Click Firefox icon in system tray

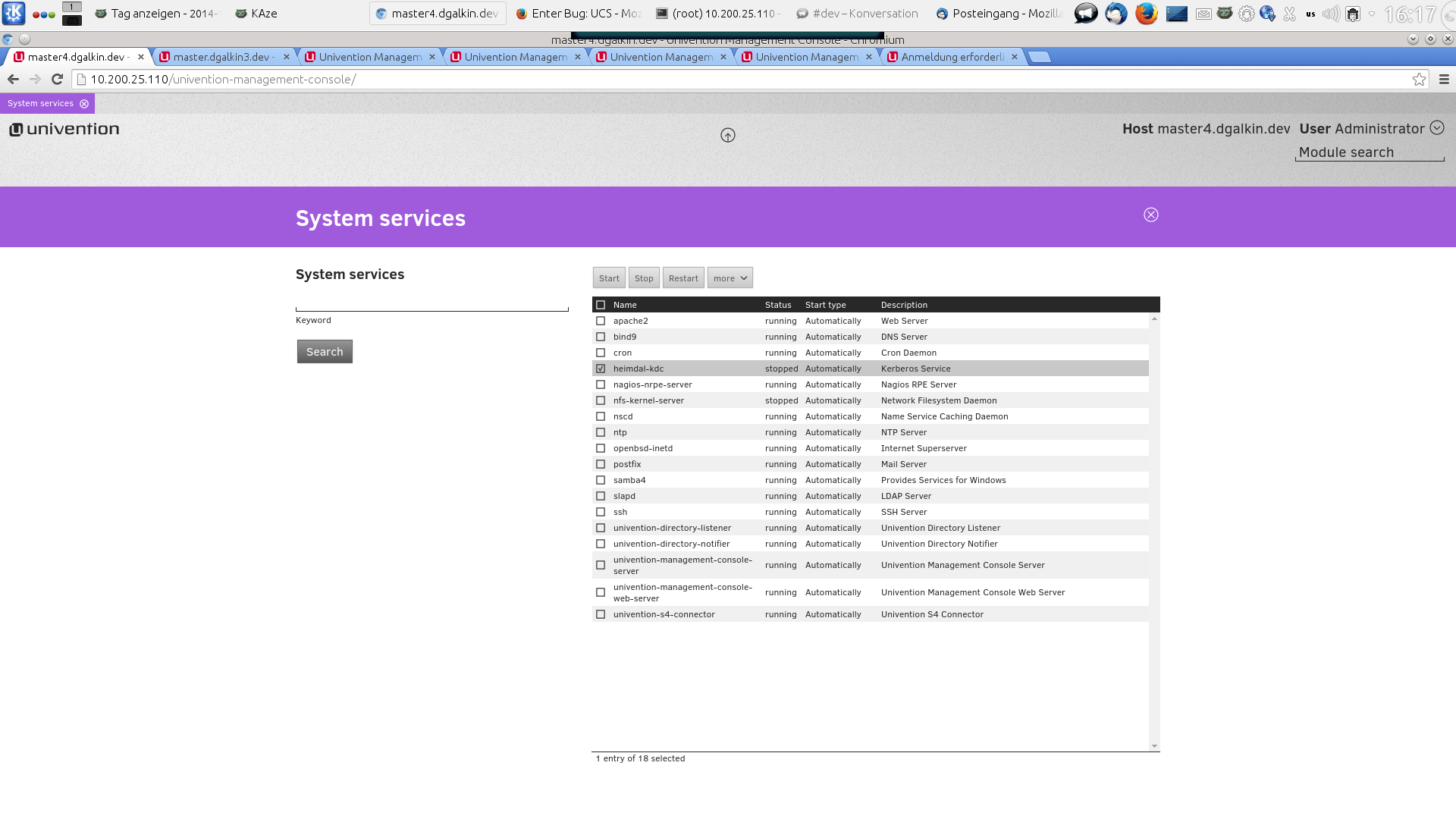(1146, 14)
